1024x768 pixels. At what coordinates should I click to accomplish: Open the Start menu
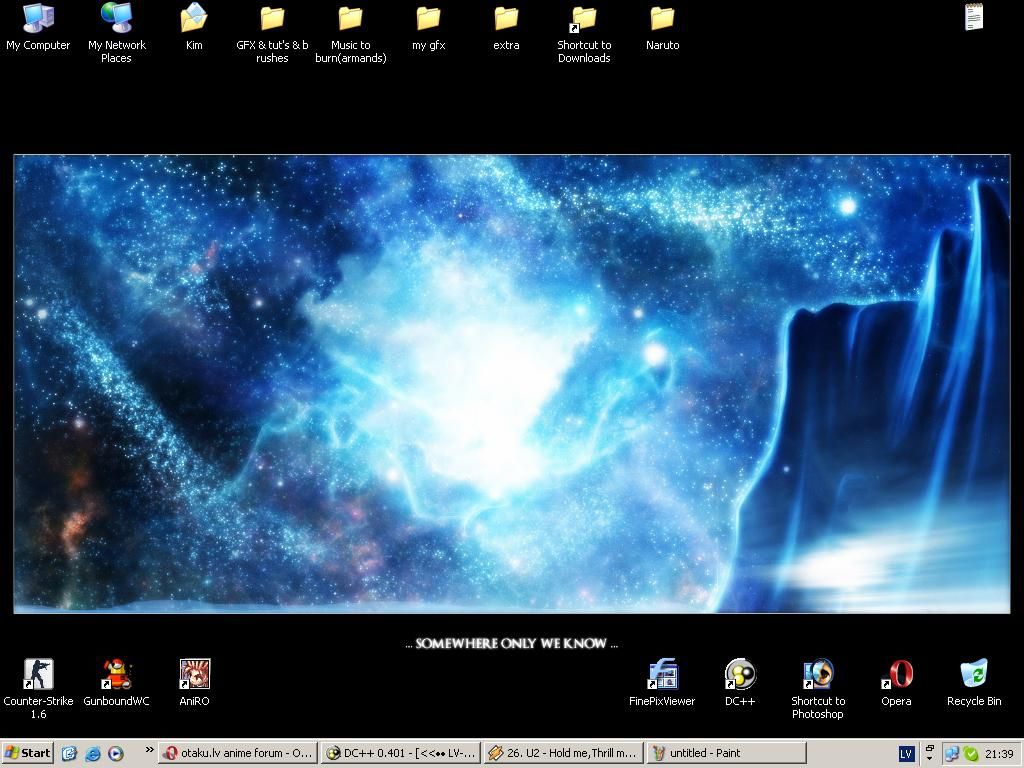tap(27, 753)
